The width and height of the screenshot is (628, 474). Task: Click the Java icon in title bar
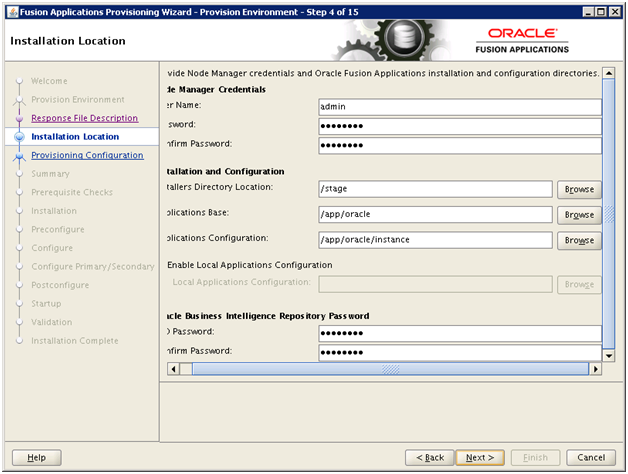pyautogui.click(x=12, y=12)
